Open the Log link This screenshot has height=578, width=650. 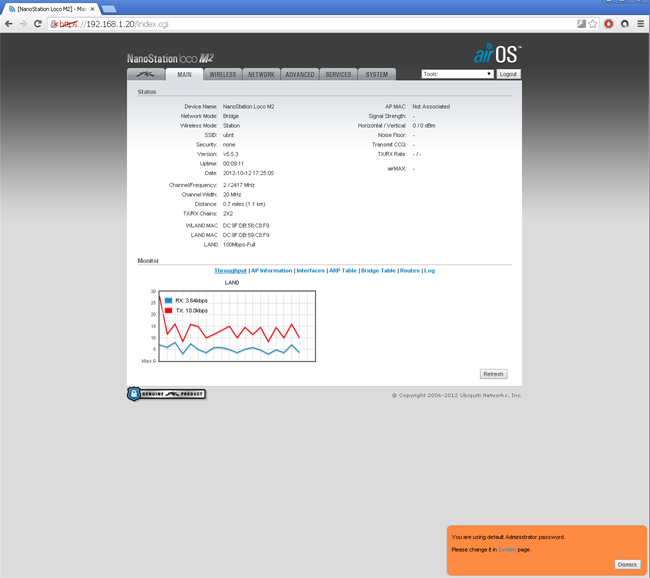click(429, 271)
